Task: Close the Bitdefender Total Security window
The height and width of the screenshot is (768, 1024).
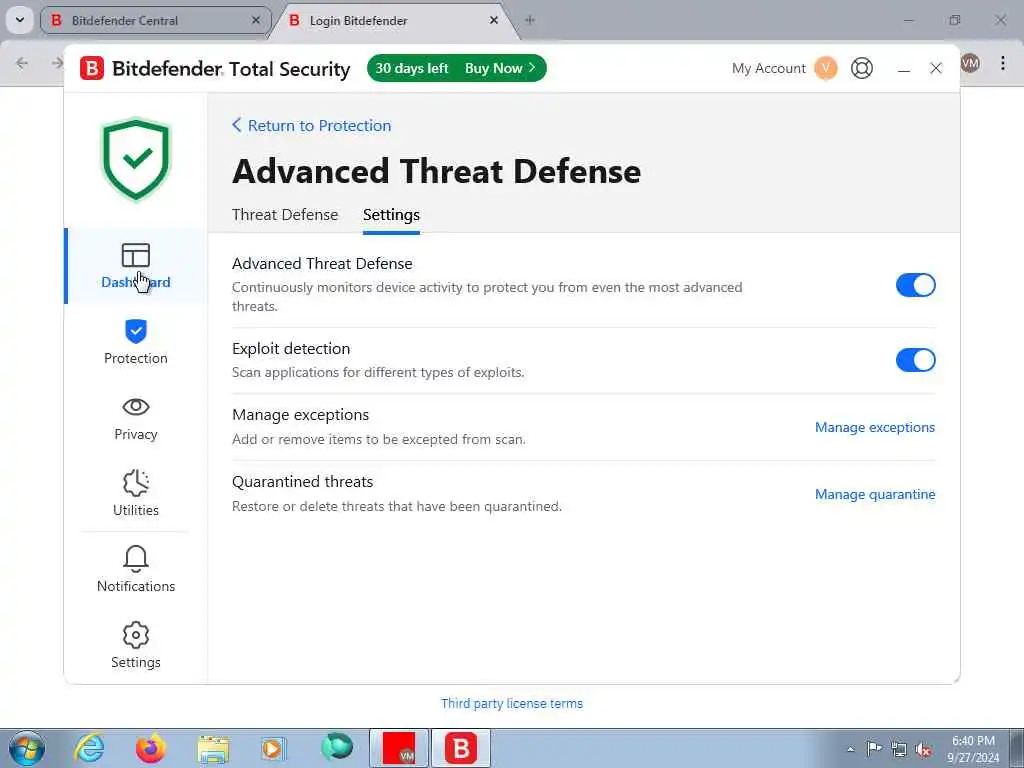Action: tap(936, 68)
